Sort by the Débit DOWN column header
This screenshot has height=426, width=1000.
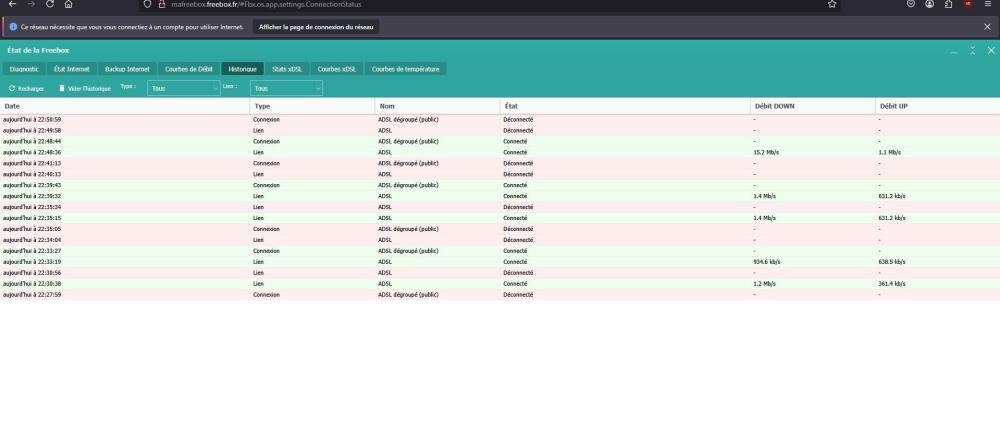pyautogui.click(x=812, y=106)
